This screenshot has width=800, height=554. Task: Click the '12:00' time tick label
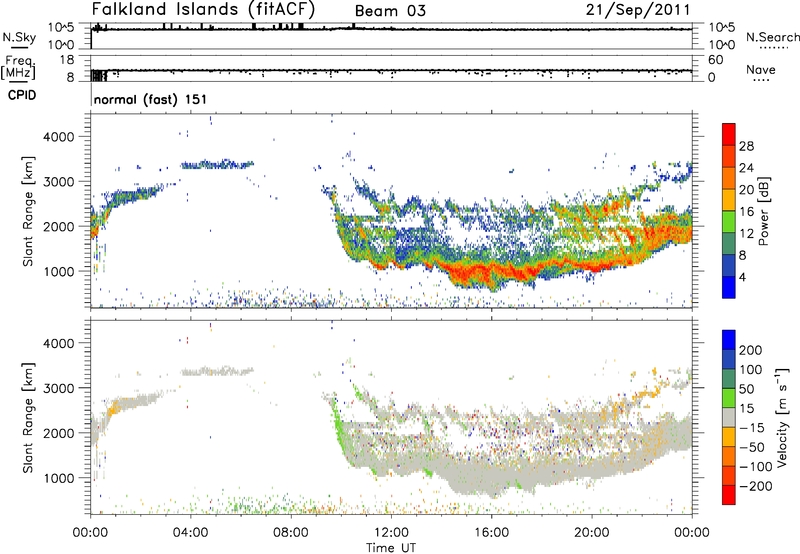391,533
